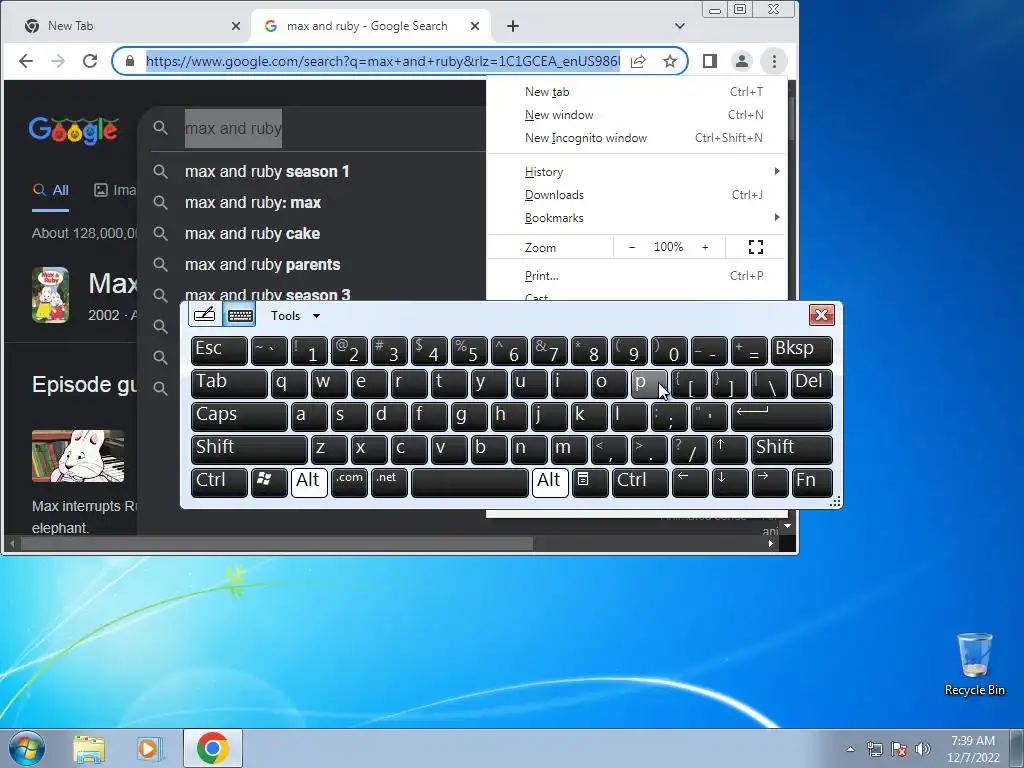
Task: Enter fullscreen from Zoom row icon
Action: (756, 247)
